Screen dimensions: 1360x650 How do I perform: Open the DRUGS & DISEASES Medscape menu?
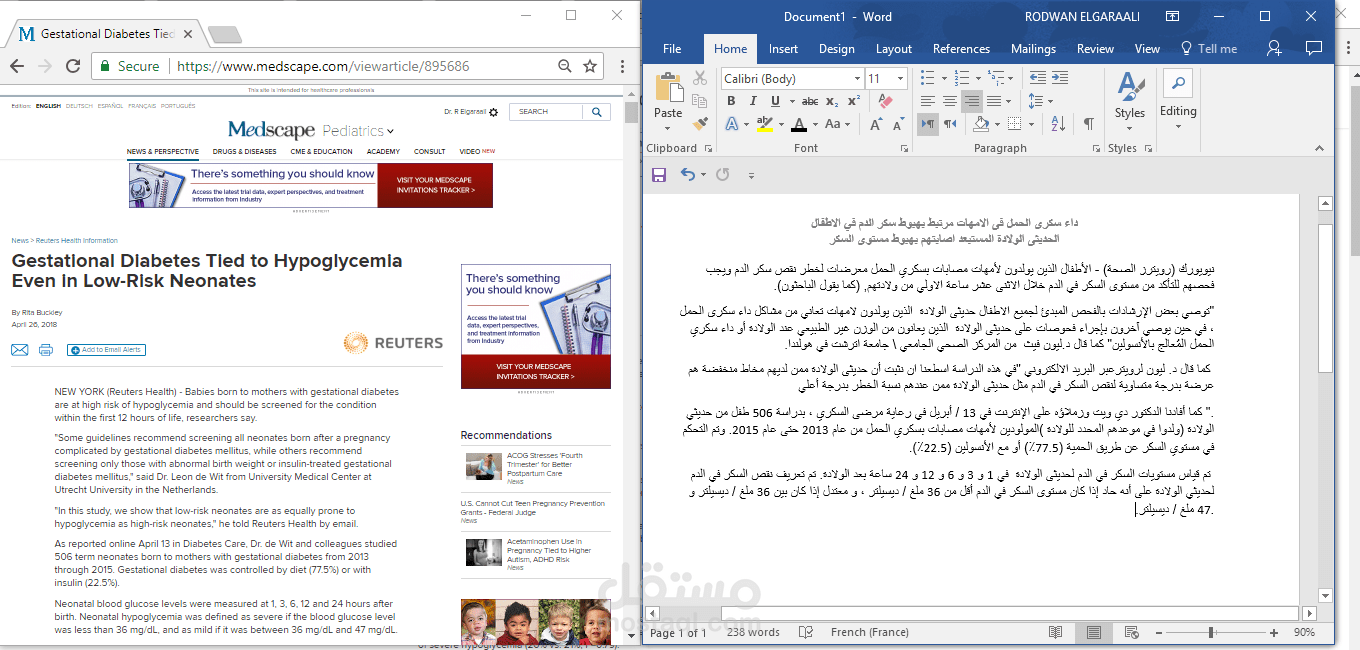coord(244,152)
